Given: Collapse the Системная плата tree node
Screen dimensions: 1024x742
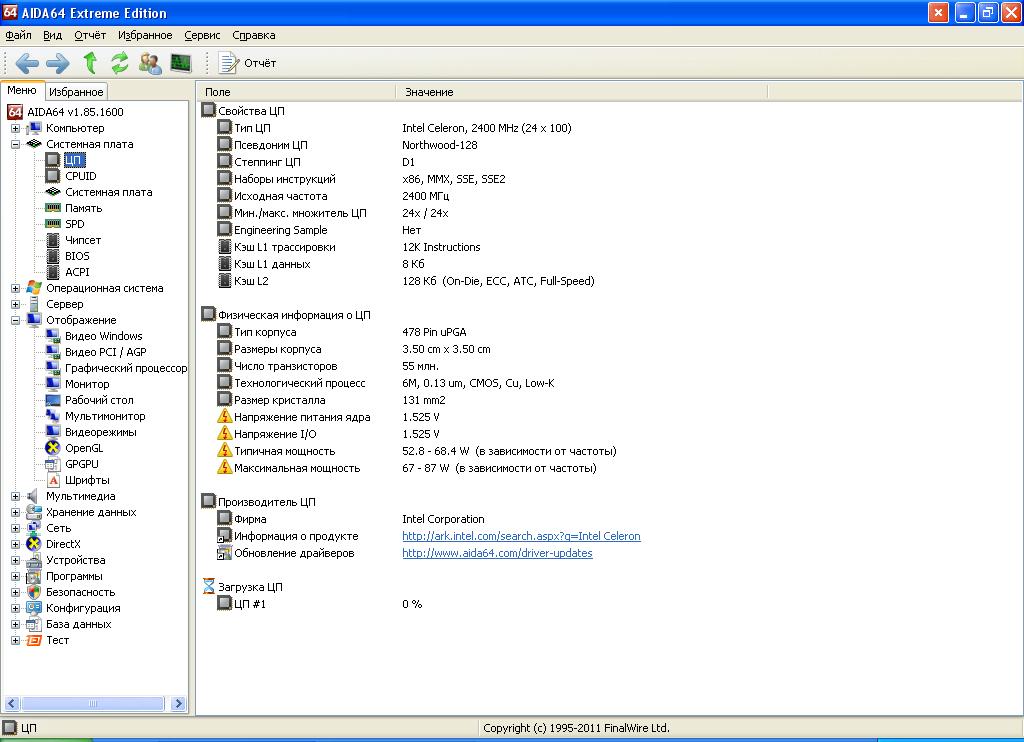Looking at the screenshot, I should tap(15, 144).
